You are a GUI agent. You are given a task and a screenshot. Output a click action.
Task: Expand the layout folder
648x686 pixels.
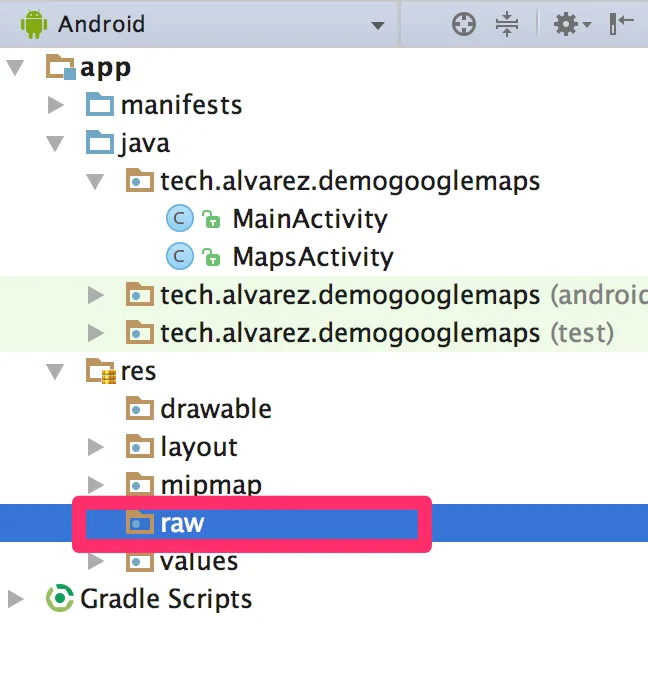point(95,447)
